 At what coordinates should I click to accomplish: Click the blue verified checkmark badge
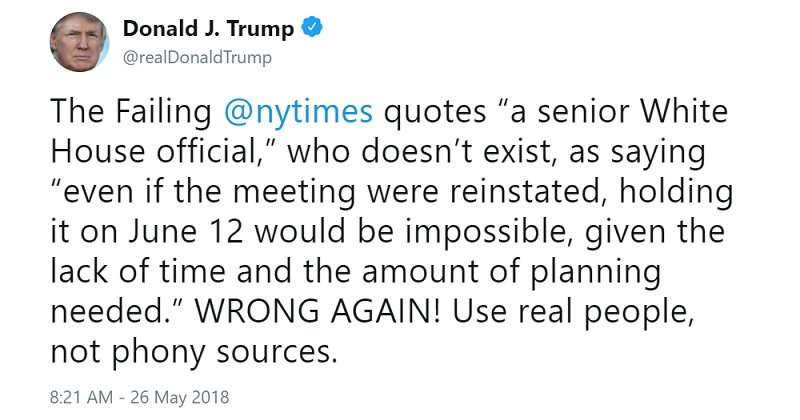coord(312,27)
